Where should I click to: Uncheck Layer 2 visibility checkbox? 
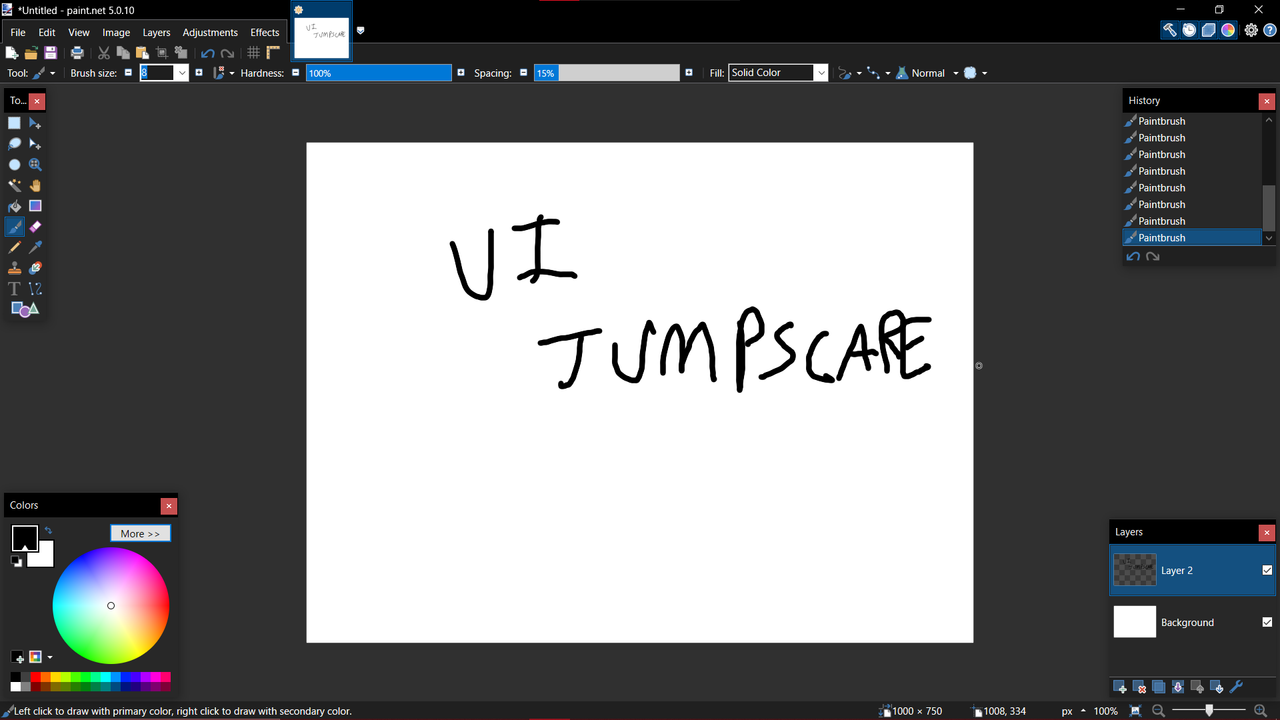1269,570
